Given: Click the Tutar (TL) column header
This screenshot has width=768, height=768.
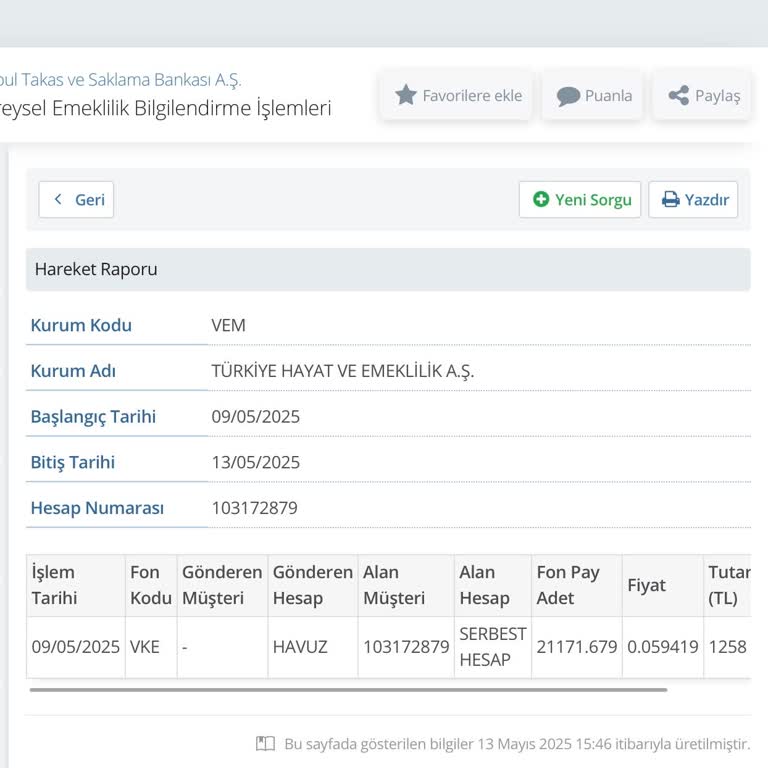Looking at the screenshot, I should pyautogui.click(x=727, y=585).
